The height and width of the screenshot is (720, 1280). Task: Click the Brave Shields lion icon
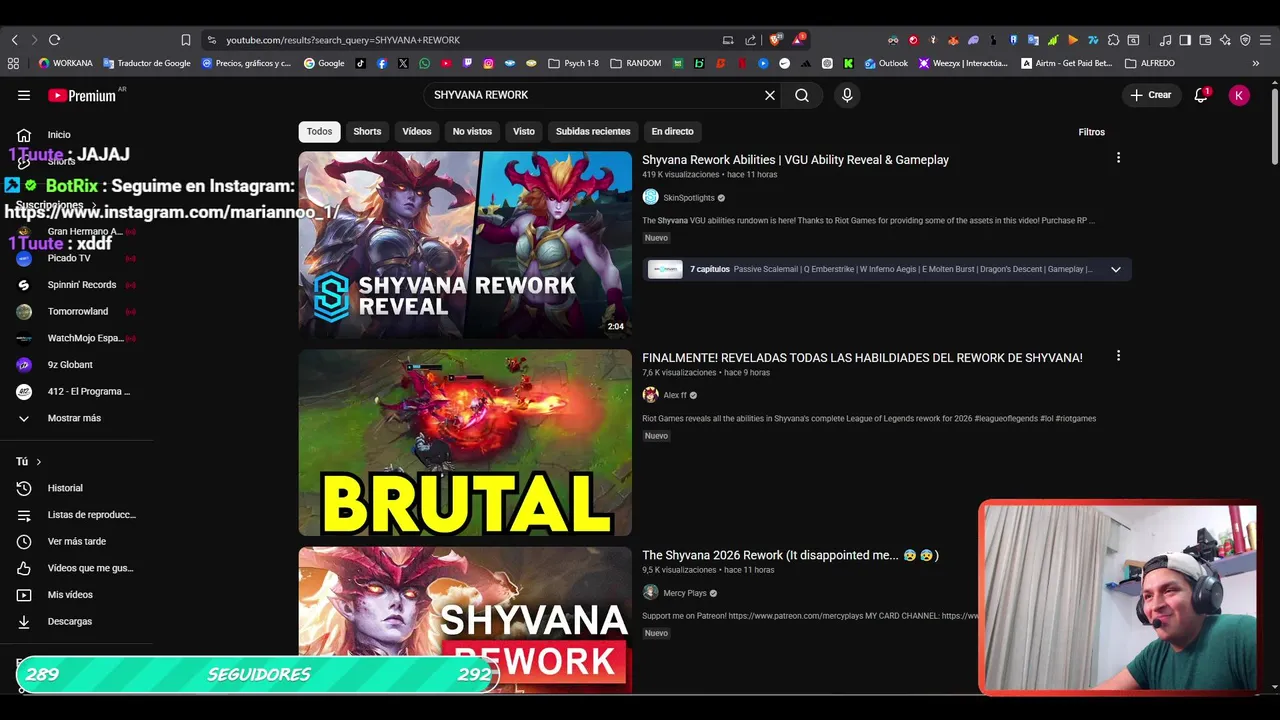(x=774, y=40)
